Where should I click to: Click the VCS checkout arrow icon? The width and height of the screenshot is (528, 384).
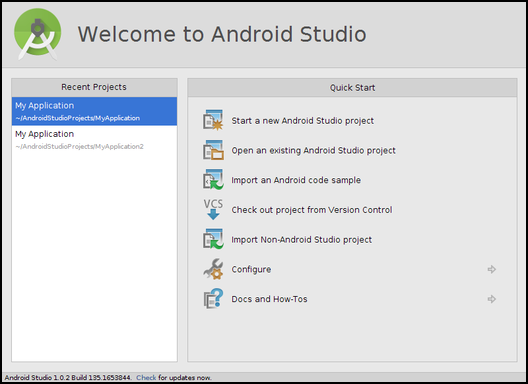[213, 209]
